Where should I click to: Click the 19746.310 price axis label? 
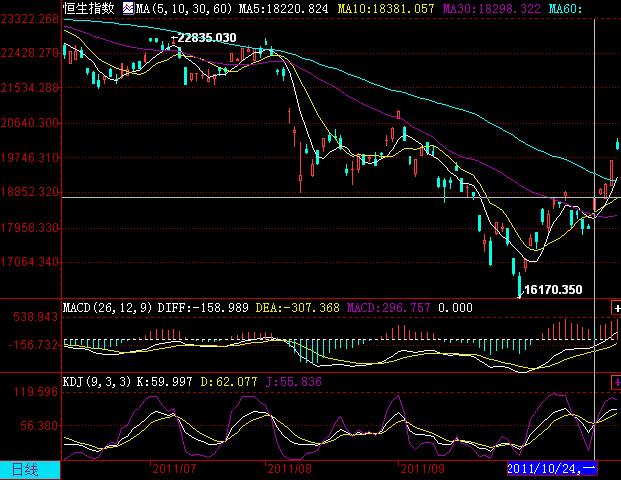[x=30, y=158]
